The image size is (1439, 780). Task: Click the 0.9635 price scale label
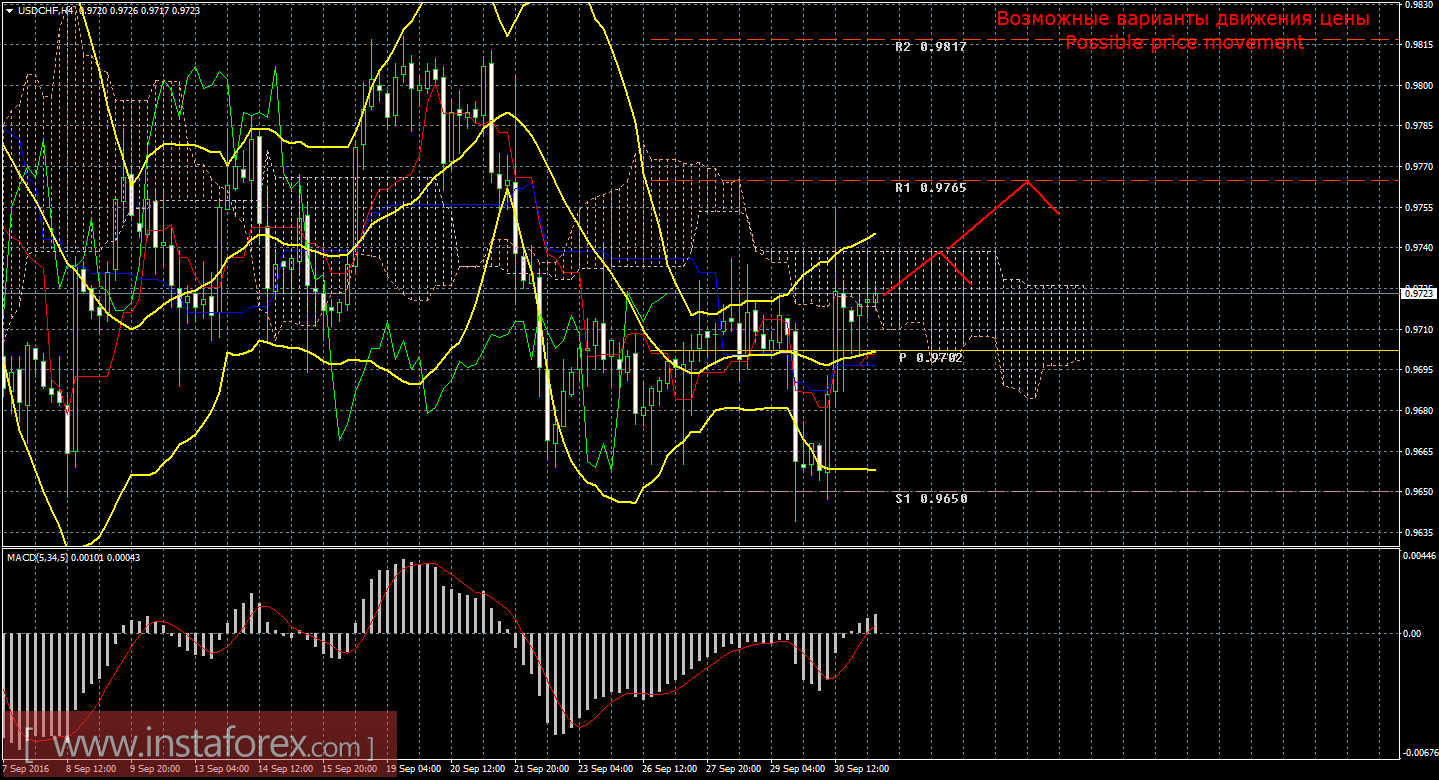(1418, 533)
